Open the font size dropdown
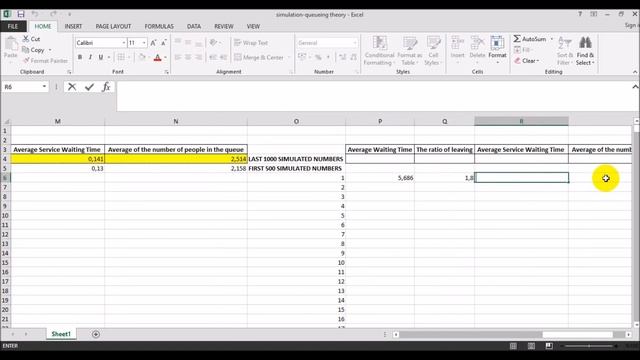Viewport: 640px width, 360px height. [144, 43]
